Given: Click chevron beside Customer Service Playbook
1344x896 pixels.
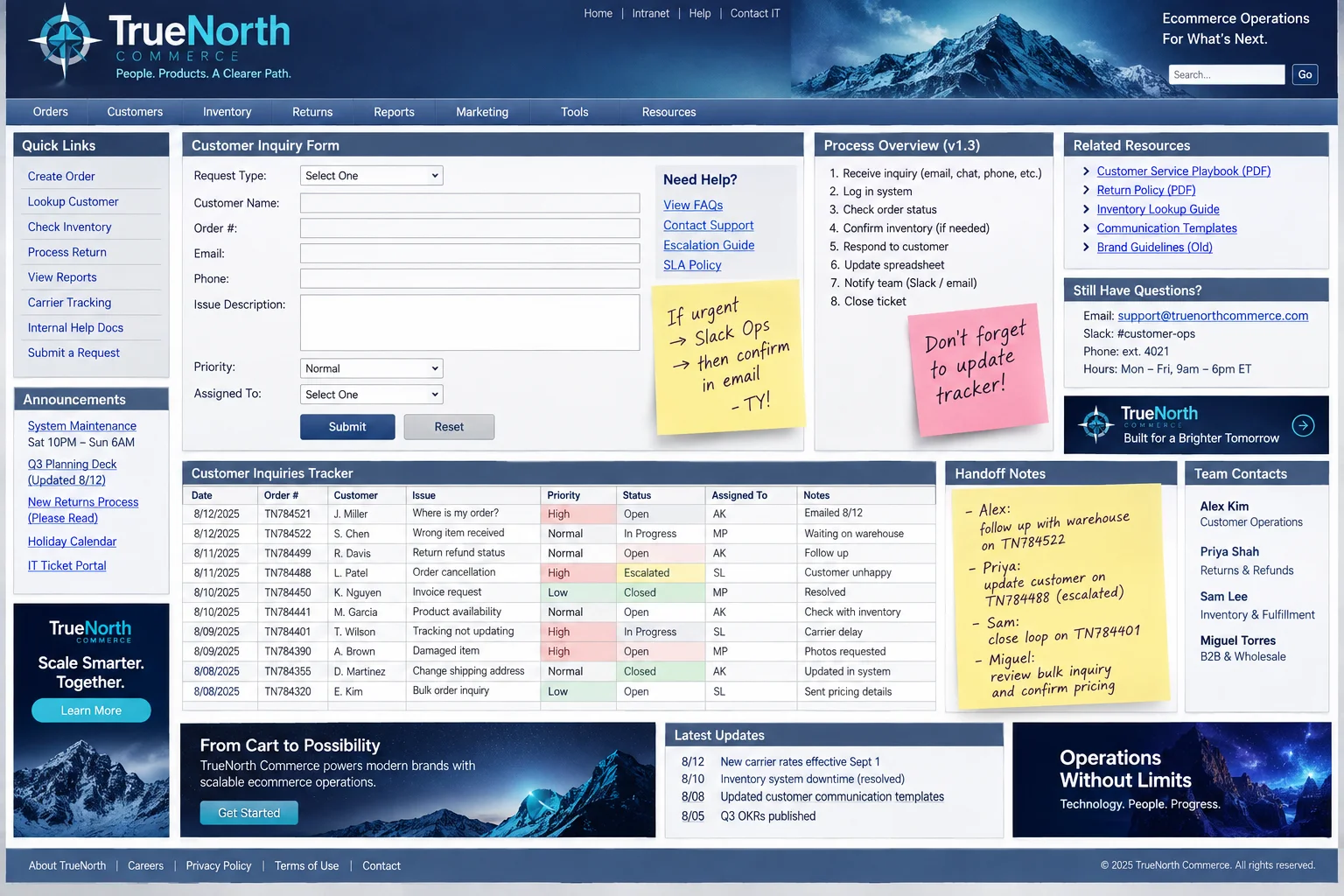Looking at the screenshot, I should (x=1086, y=171).
